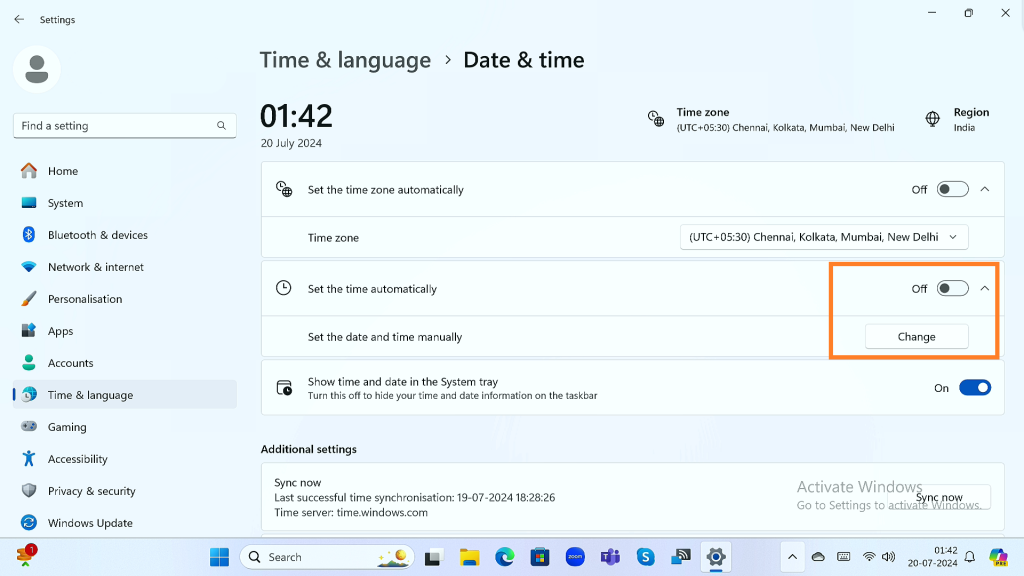This screenshot has width=1024, height=576.
Task: Open Zoom from the taskbar
Action: [x=575, y=557]
